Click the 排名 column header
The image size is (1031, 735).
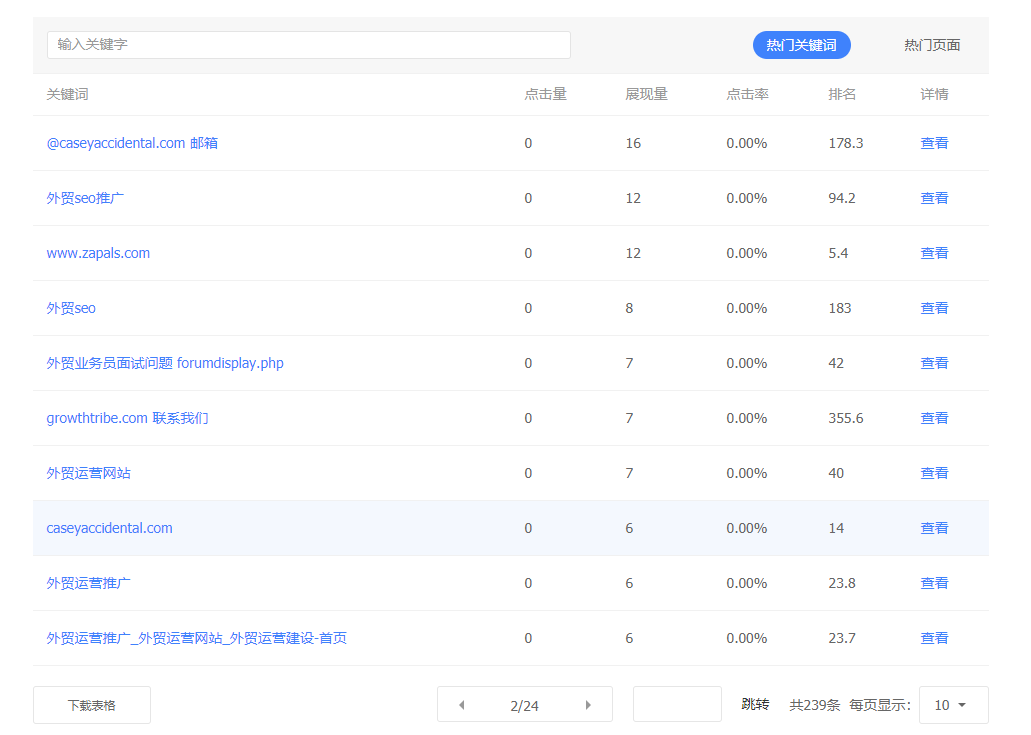[x=842, y=94]
